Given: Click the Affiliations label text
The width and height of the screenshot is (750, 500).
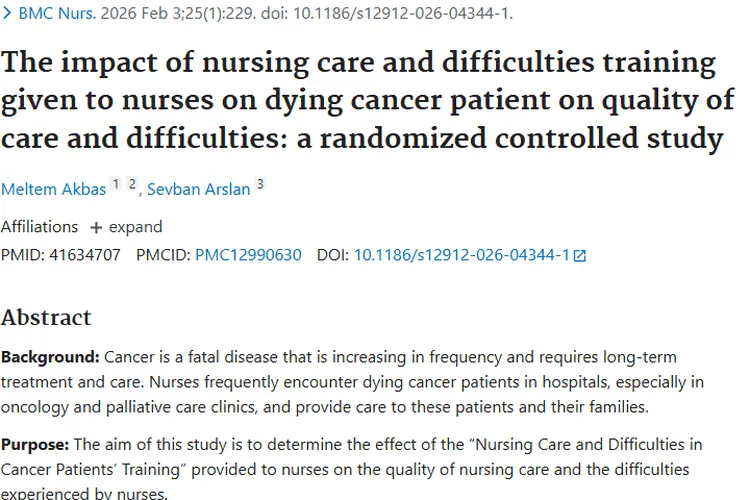Looking at the screenshot, I should tap(39, 227).
